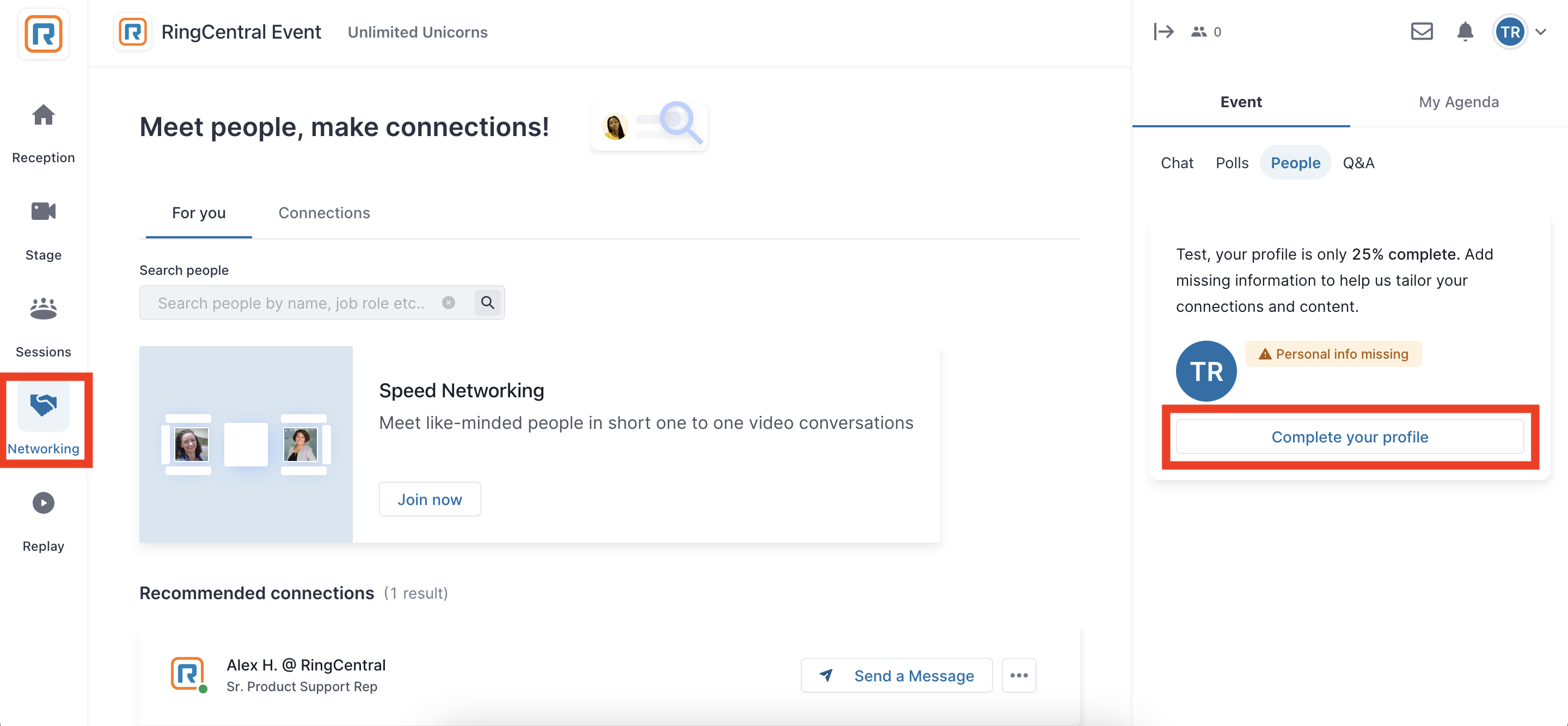The height and width of the screenshot is (726, 1568).
Task: Click the RingCentral Event header logo
Action: 133,32
